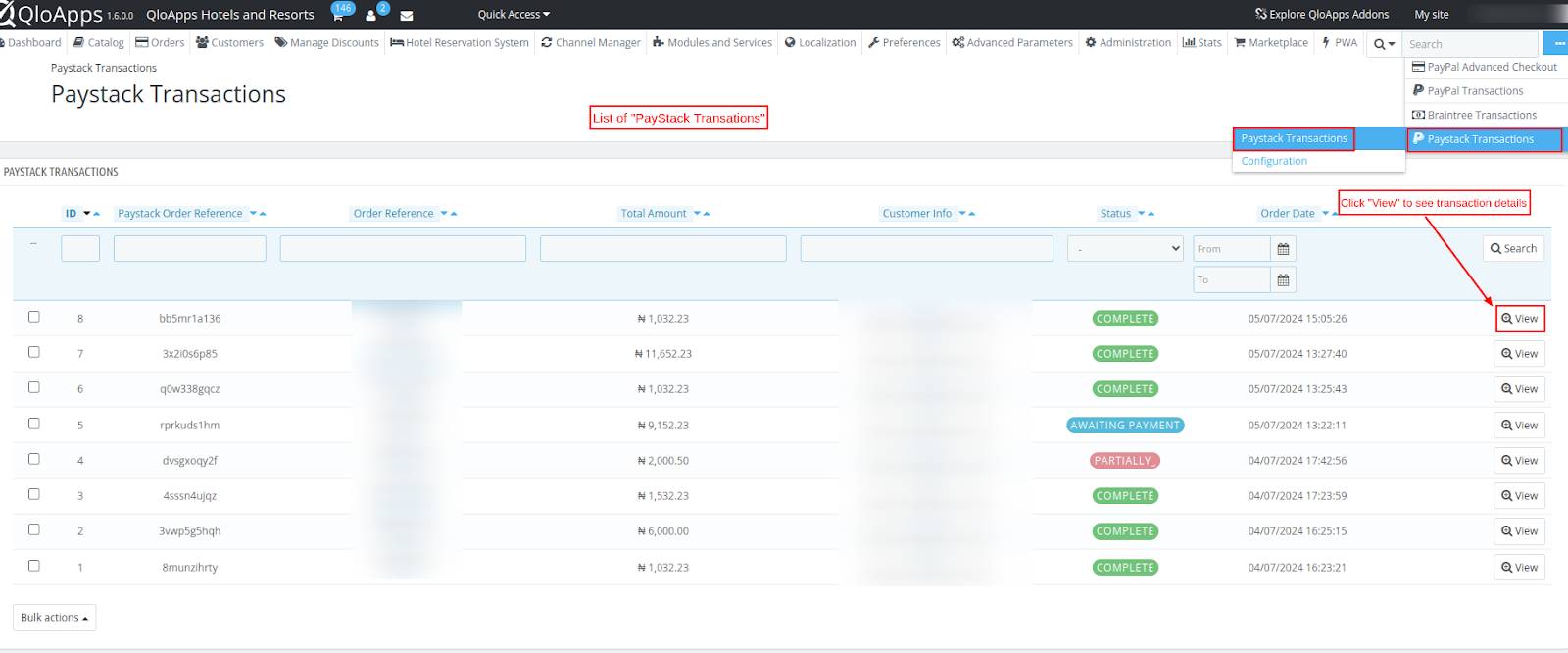Open the Dashboard menu
Image resolution: width=1568 pixels, height=653 pixels.
pos(31,43)
